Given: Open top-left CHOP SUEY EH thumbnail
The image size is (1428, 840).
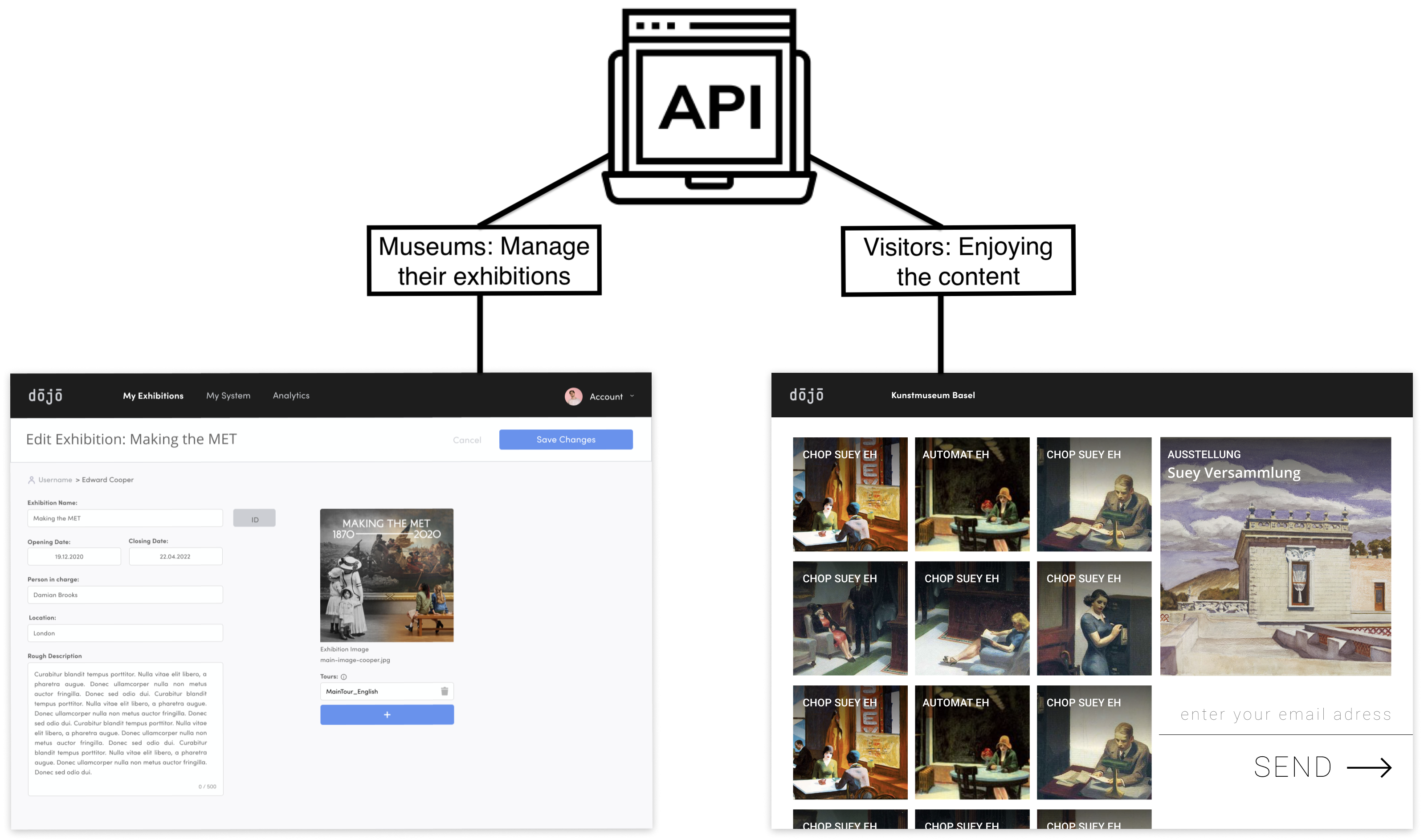Looking at the screenshot, I should (850, 493).
